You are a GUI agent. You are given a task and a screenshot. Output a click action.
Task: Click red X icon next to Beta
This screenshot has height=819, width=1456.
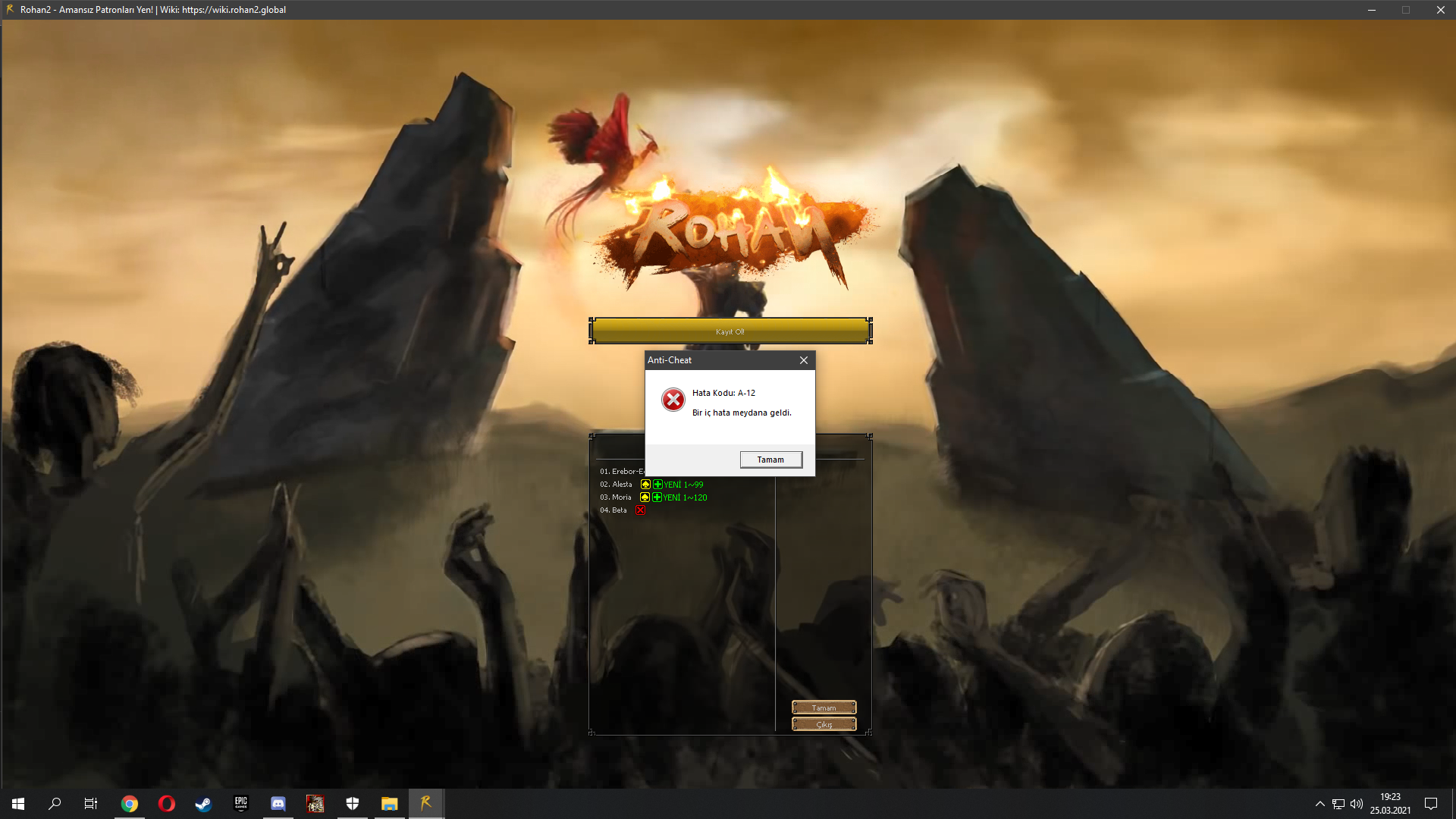click(640, 510)
